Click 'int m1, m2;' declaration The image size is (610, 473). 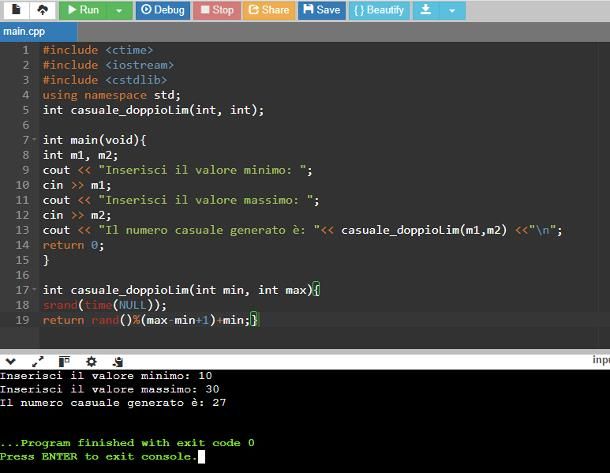(81, 155)
